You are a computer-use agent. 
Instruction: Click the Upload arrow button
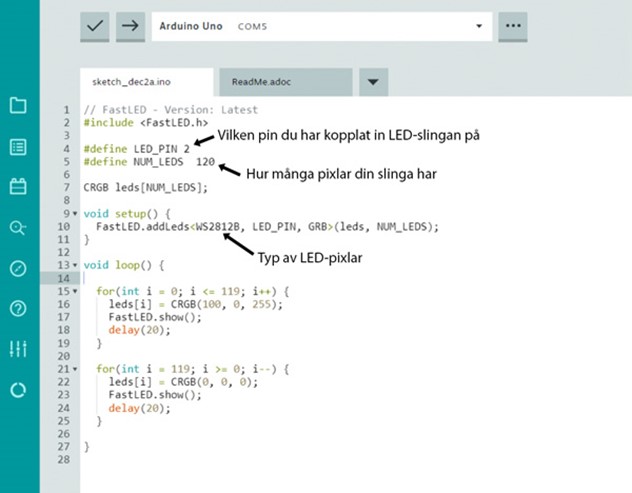tap(130, 26)
